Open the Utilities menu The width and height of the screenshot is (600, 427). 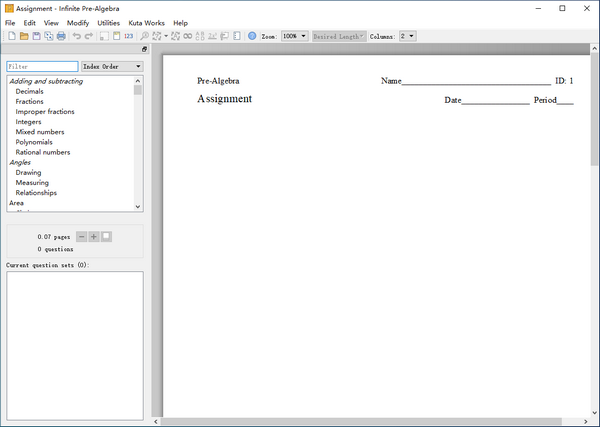coord(108,22)
